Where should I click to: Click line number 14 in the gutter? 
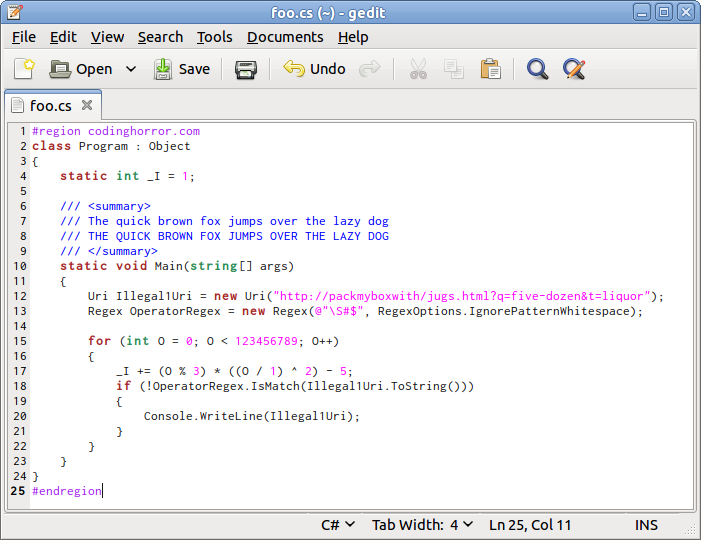20,326
